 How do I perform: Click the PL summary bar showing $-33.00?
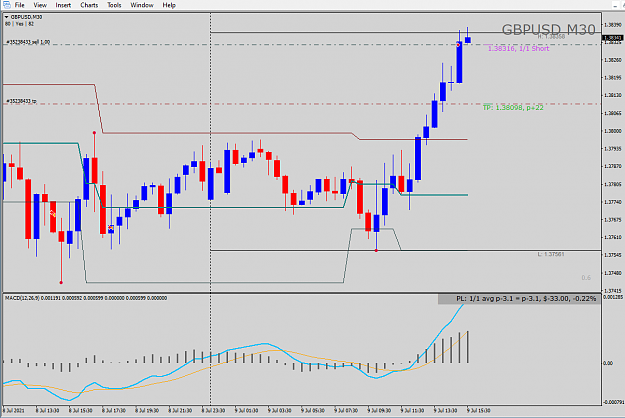519,298
